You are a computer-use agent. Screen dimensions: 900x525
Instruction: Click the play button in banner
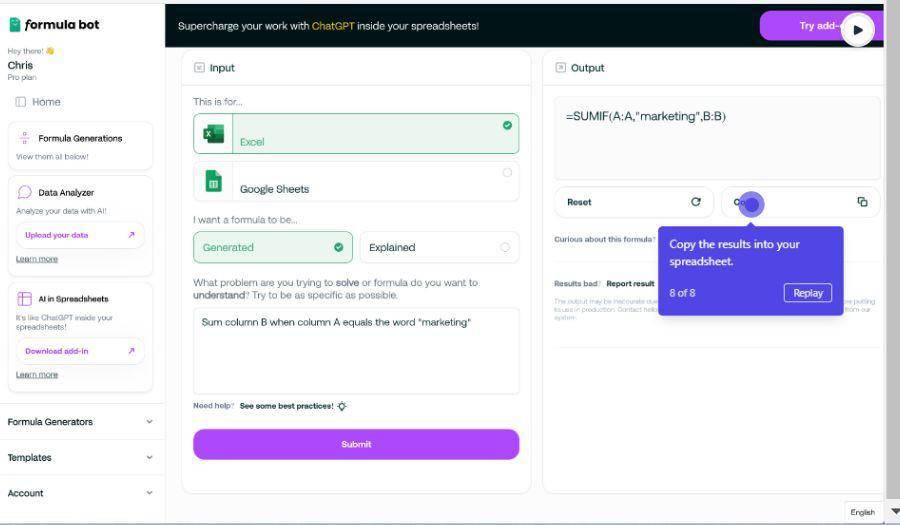[858, 30]
